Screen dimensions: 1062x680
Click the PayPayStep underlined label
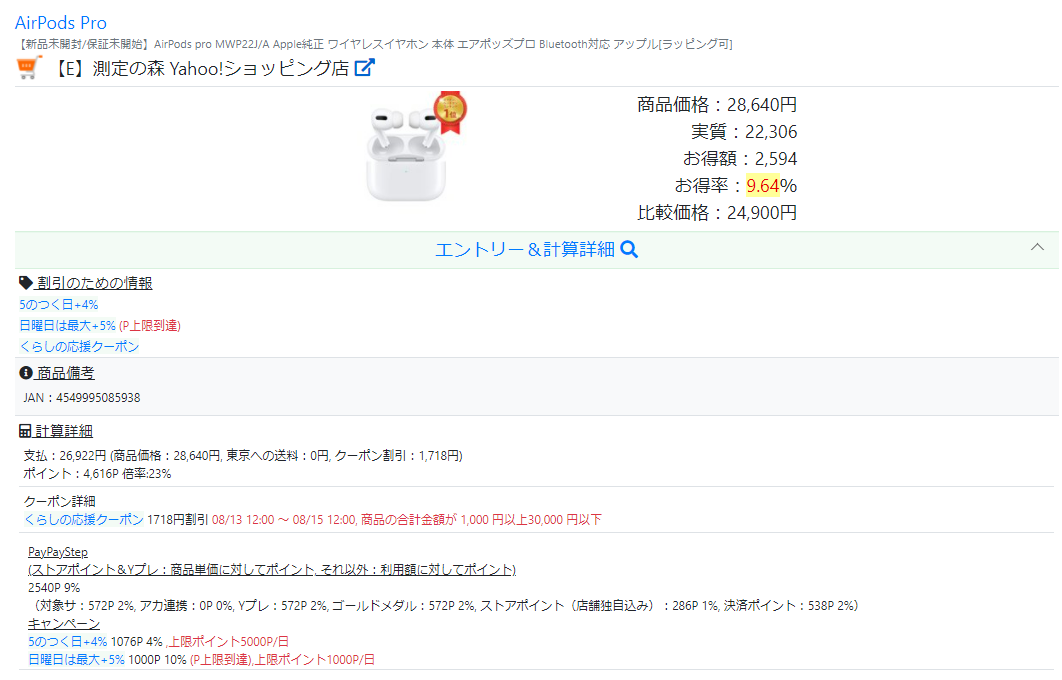[58, 553]
